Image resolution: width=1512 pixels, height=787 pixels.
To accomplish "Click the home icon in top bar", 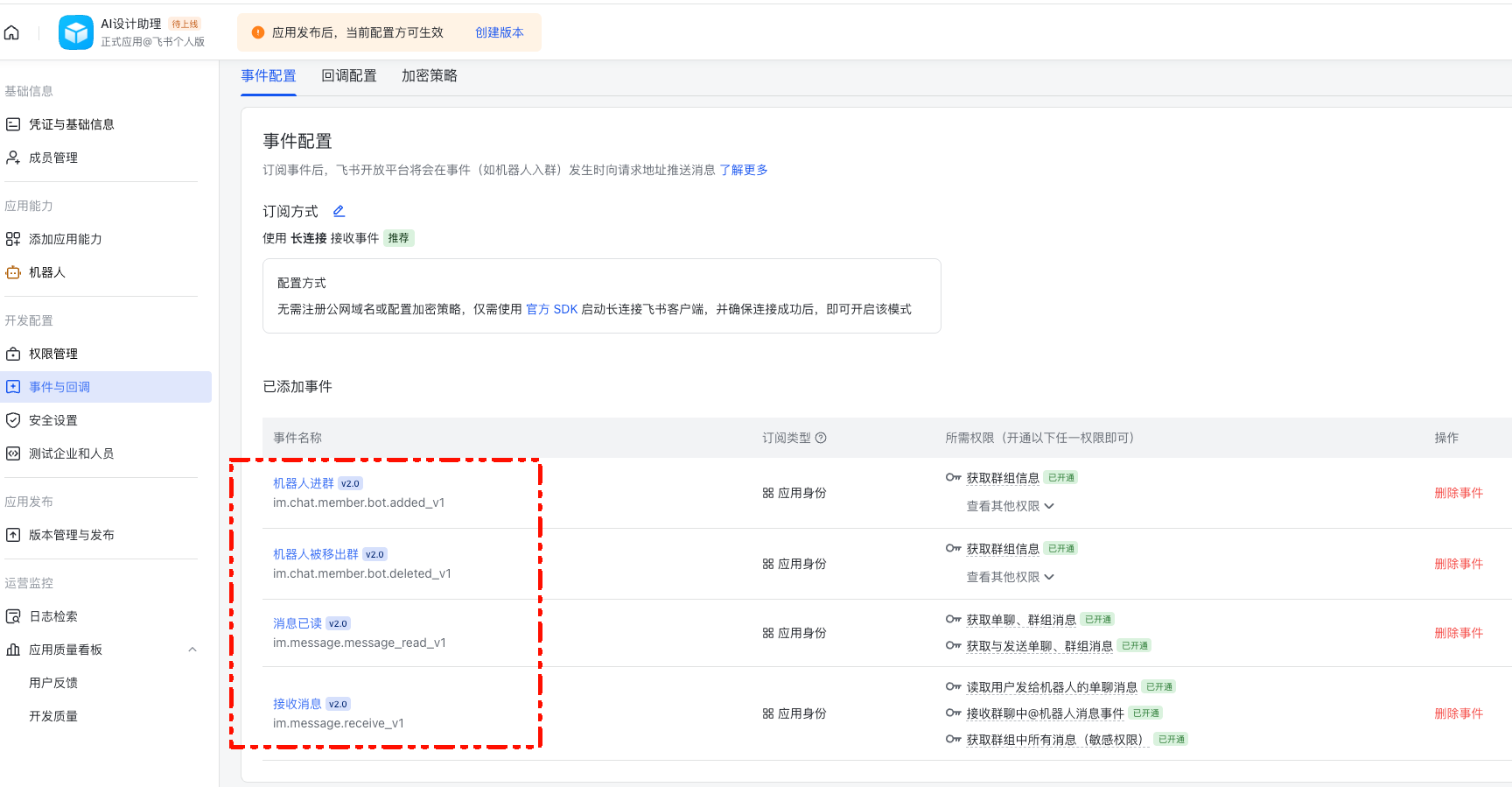I will tap(12, 33).
